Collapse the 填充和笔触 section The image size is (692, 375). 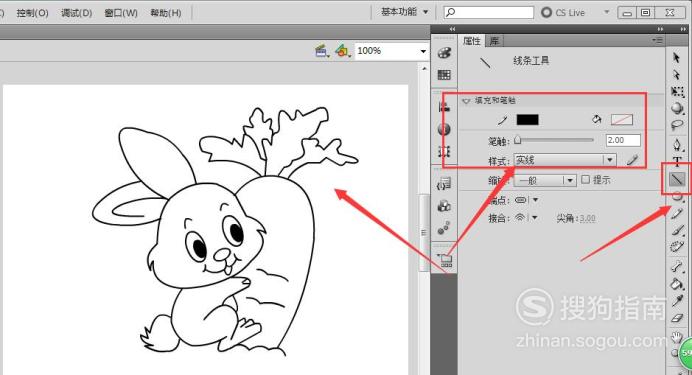pyautogui.click(x=466, y=101)
